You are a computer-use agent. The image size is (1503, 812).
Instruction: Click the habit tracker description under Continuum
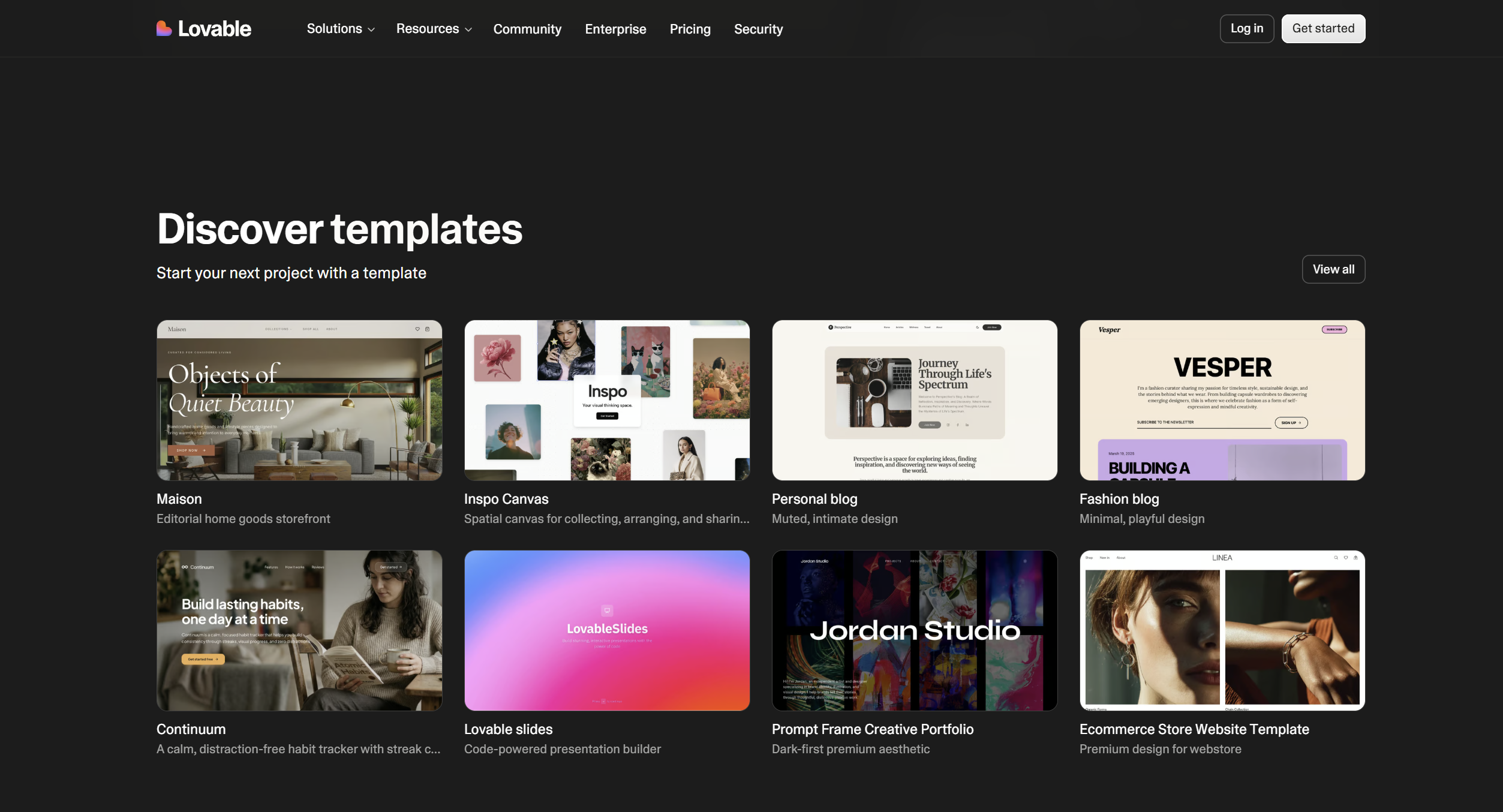(x=299, y=749)
